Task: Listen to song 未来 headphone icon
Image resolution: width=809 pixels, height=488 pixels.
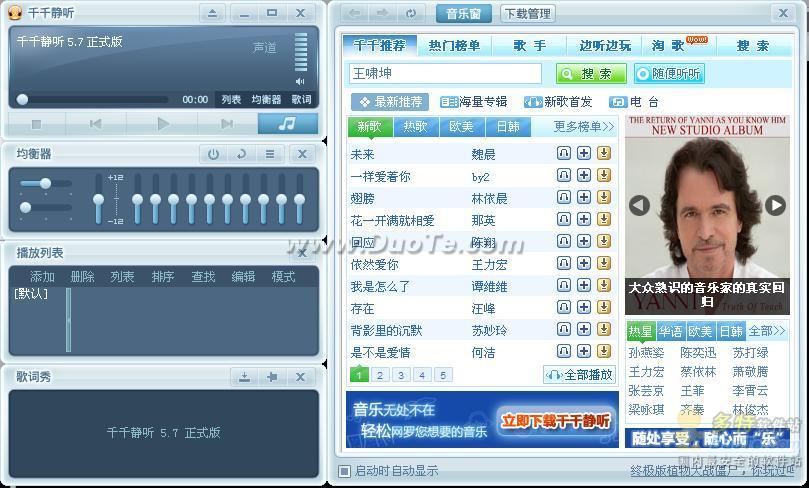Action: 564,153
